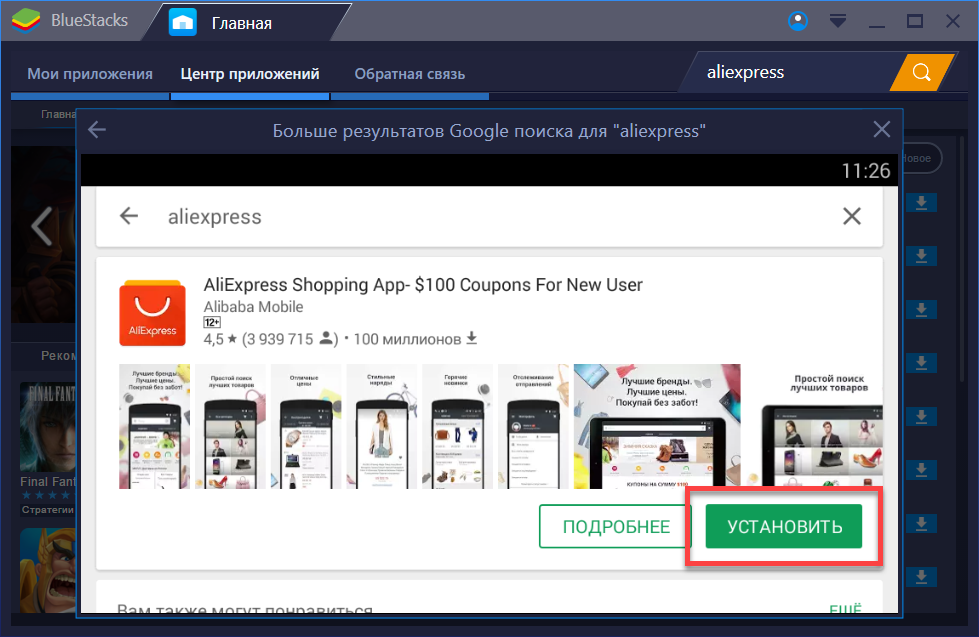Image resolution: width=979 pixels, height=637 pixels.
Task: Go back using the results dialog arrow
Action: [97, 130]
